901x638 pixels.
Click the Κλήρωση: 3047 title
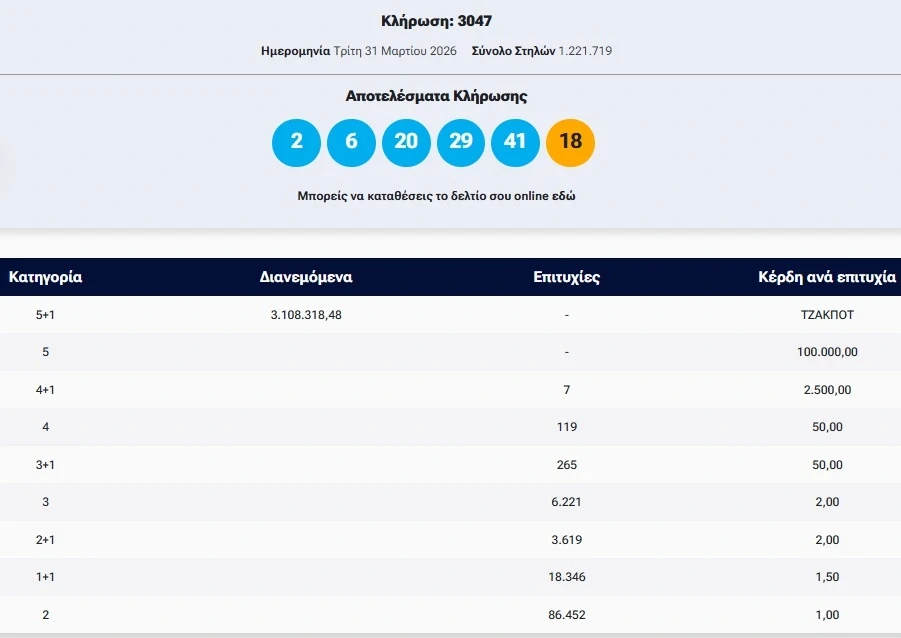(x=436, y=21)
